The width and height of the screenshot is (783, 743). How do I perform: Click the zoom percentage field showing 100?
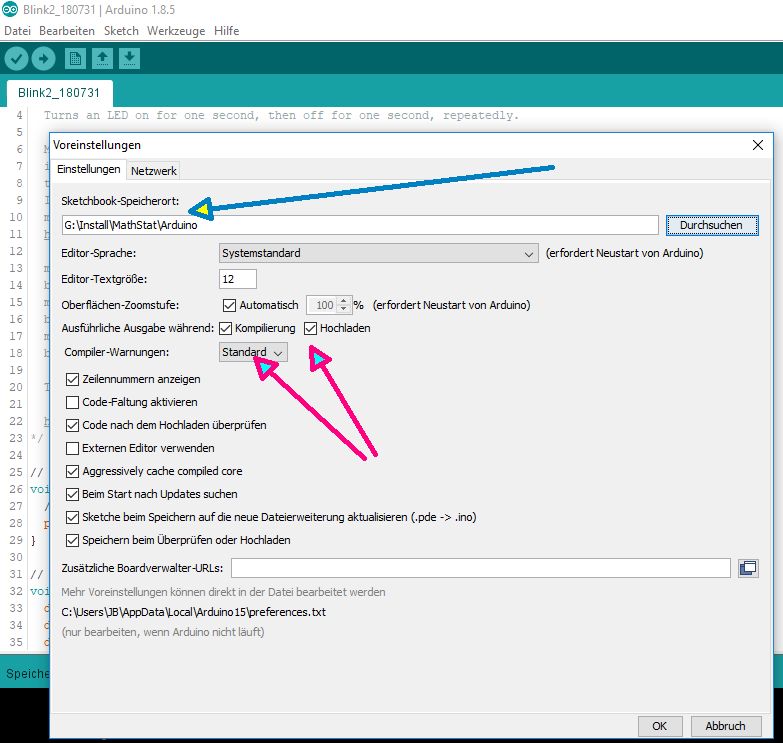[323, 305]
